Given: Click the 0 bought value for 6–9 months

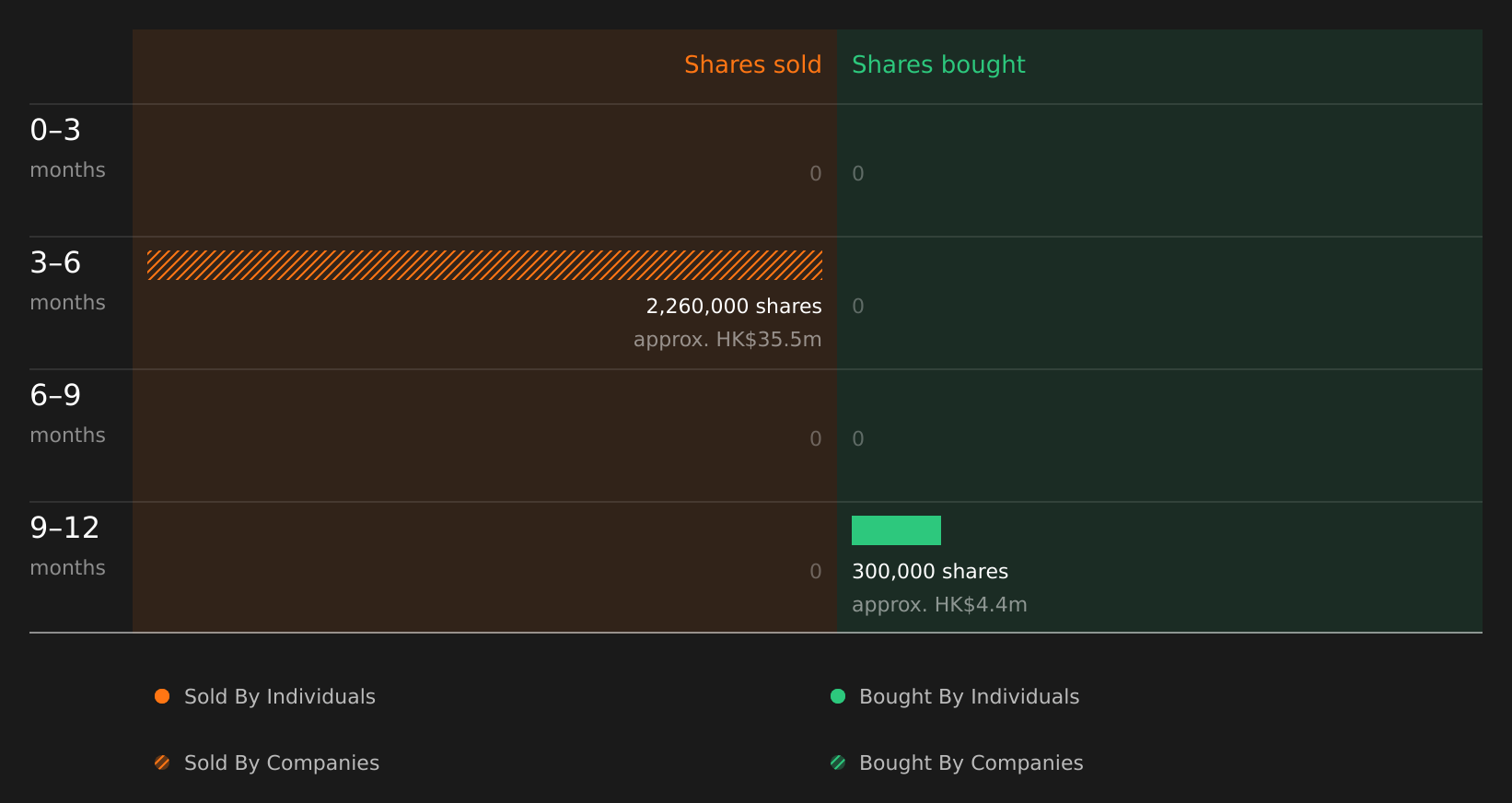Looking at the screenshot, I should pyautogui.click(x=858, y=438).
